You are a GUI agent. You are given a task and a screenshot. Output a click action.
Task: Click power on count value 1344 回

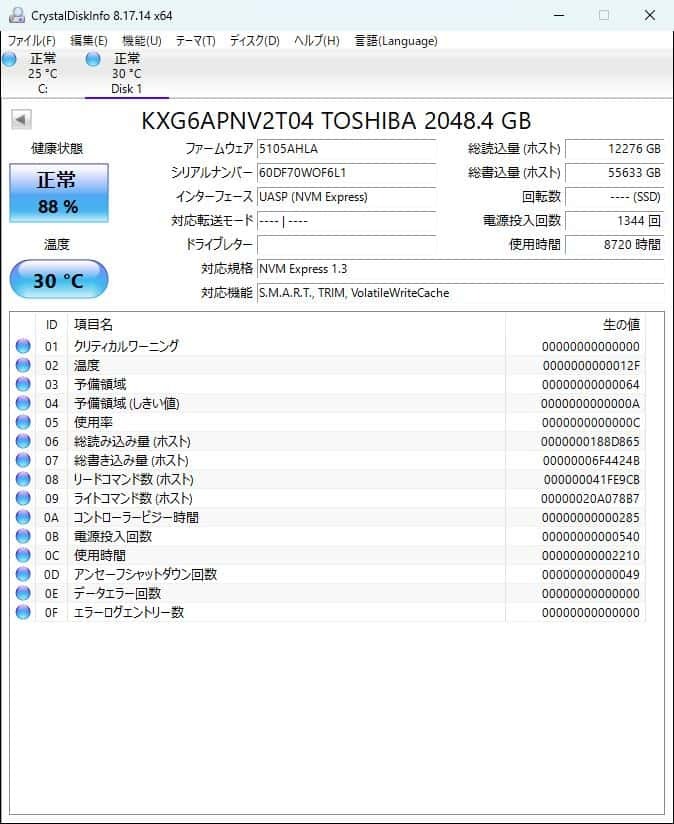[x=615, y=221]
